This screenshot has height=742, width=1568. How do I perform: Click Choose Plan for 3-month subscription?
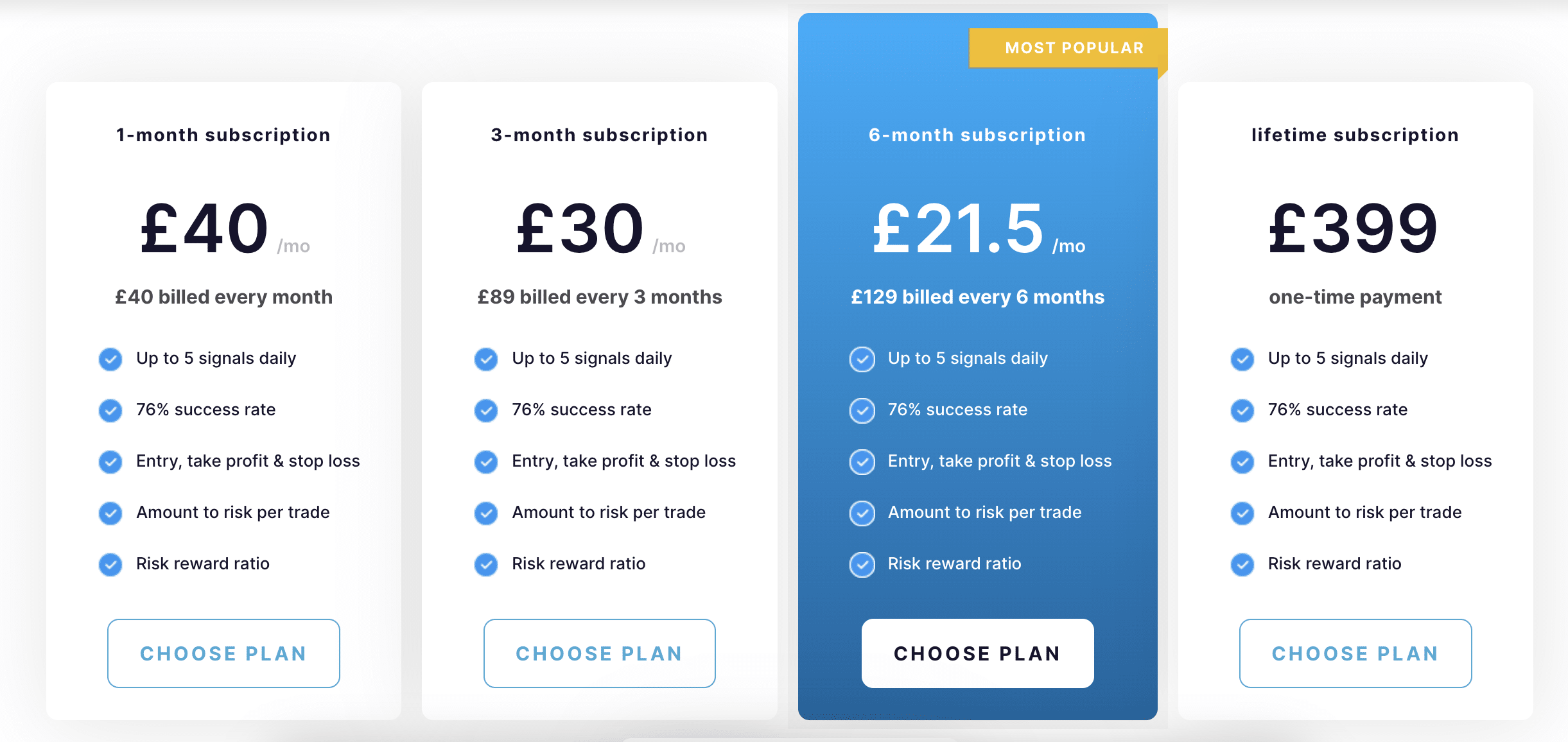click(x=599, y=653)
